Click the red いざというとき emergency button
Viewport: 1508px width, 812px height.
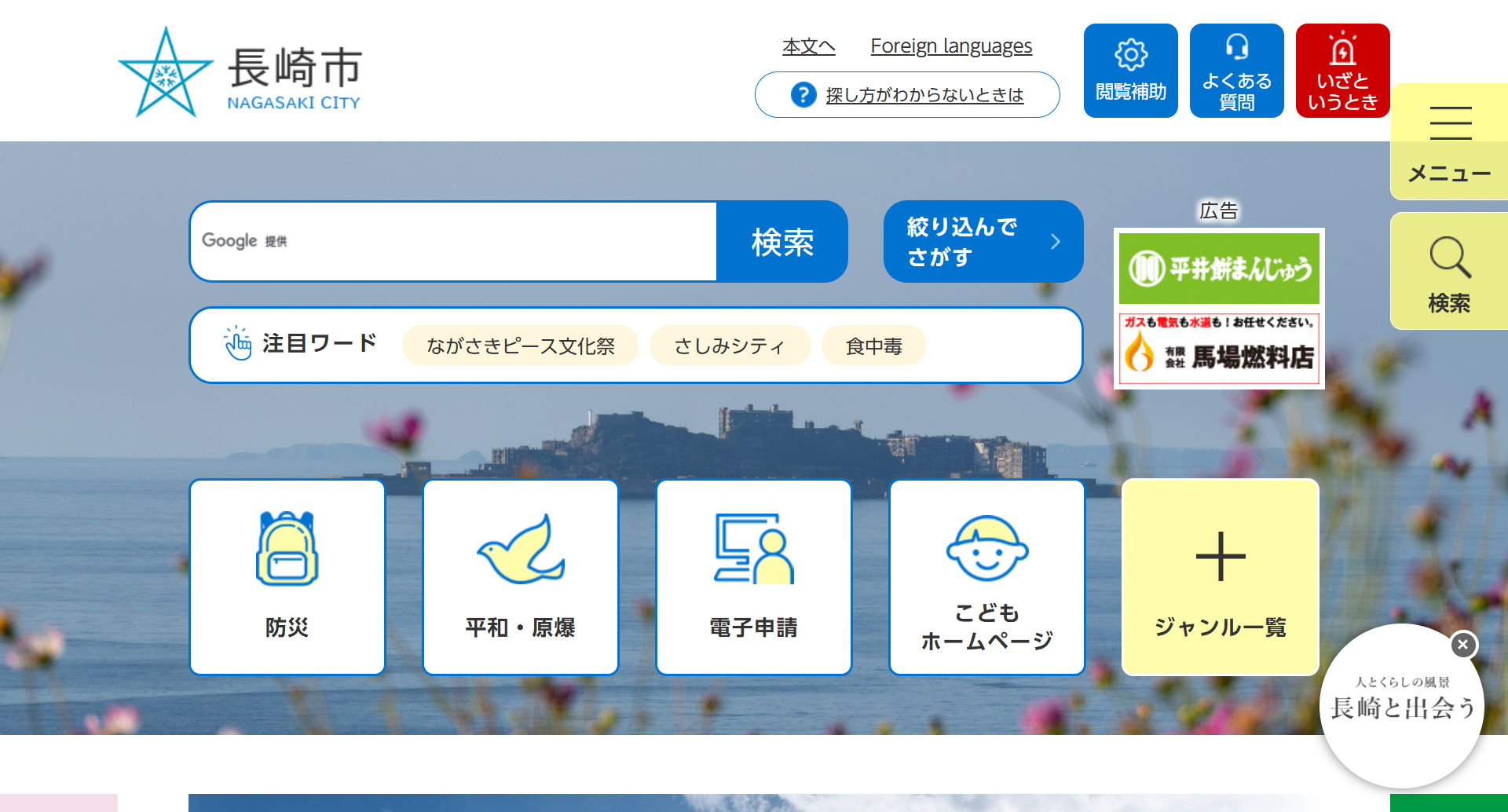coord(1342,71)
